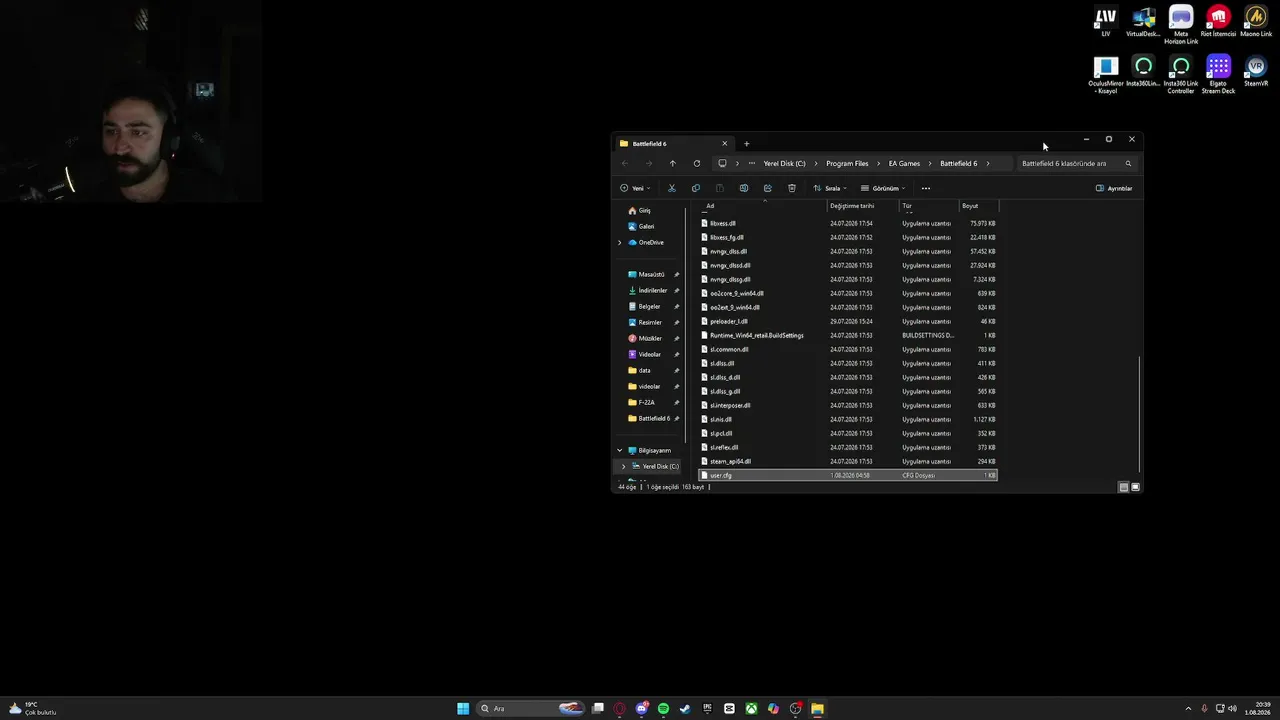Launch SteamVR desktop shortcut
The image size is (1280, 720).
pyautogui.click(x=1256, y=72)
